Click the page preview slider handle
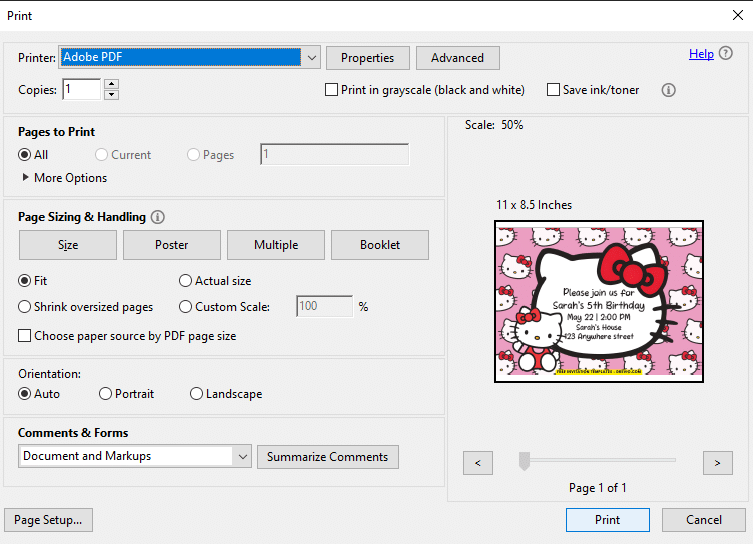753x544 pixels. tap(524, 461)
